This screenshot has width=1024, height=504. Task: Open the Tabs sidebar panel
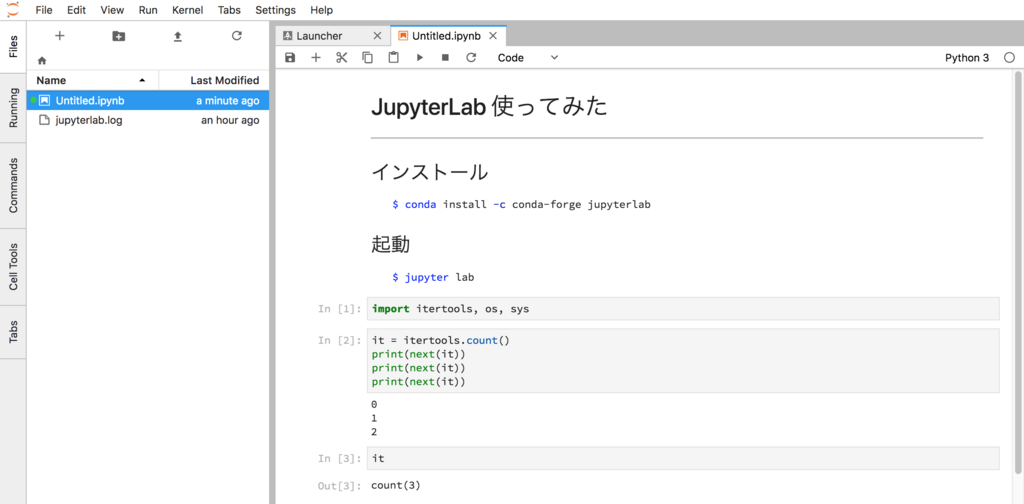(x=13, y=332)
